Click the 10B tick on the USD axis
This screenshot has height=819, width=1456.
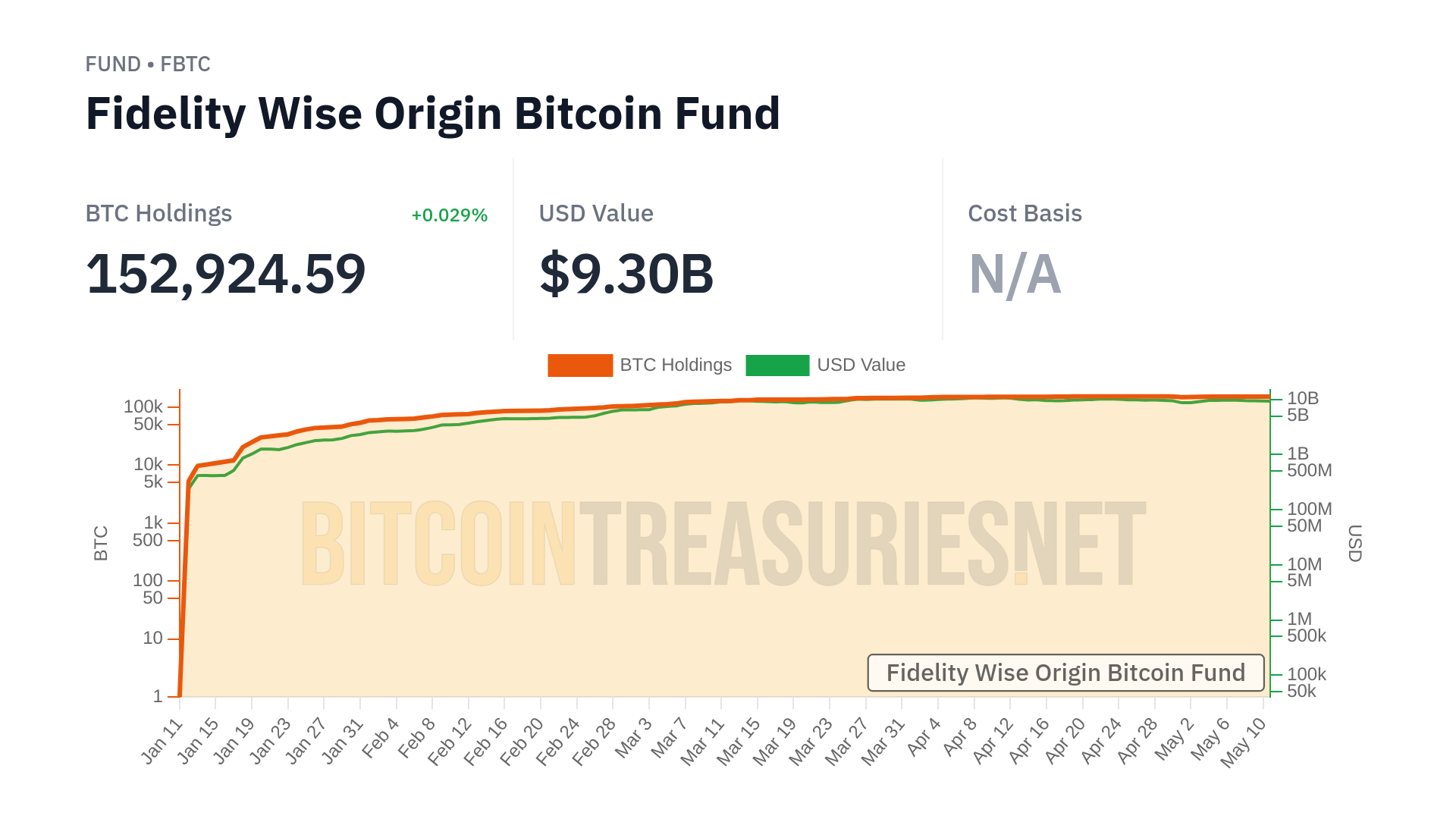pyautogui.click(x=1303, y=399)
